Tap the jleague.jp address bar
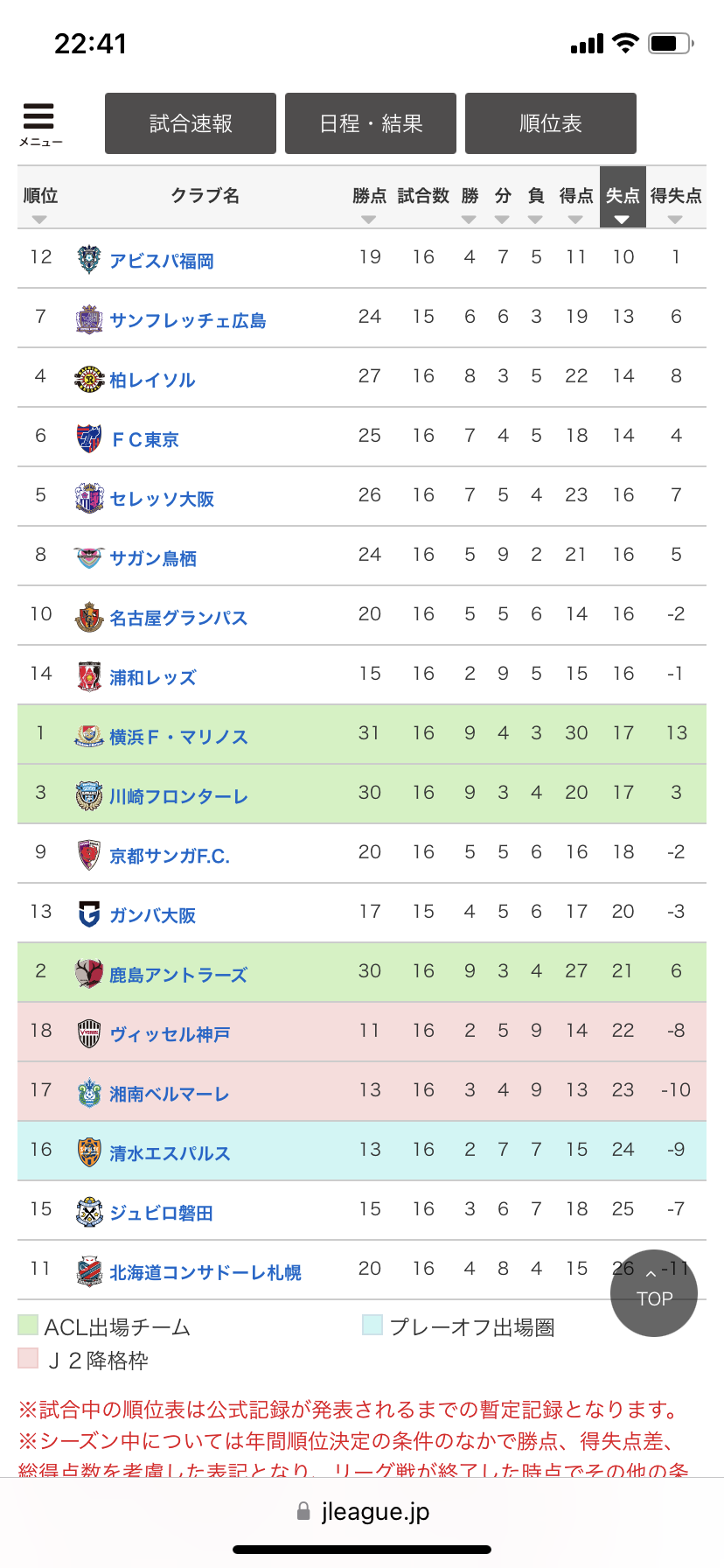The height and width of the screenshot is (1568, 724). pyautogui.click(x=362, y=1511)
